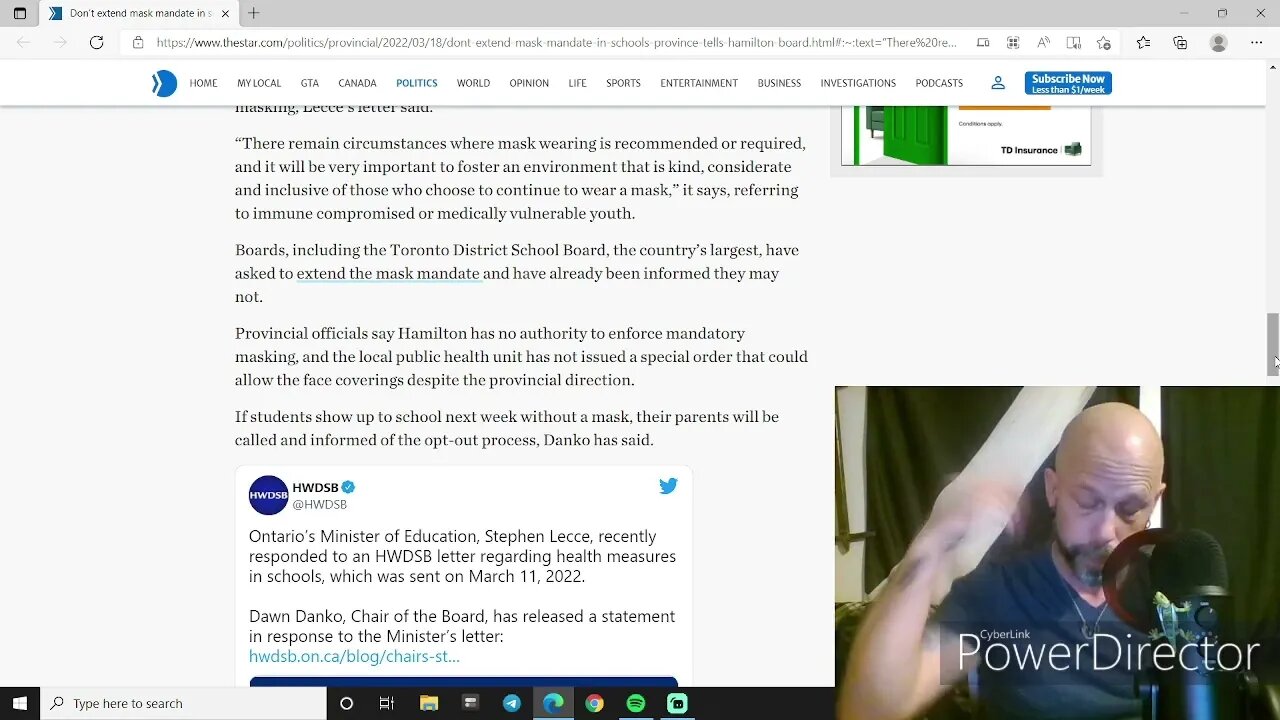The height and width of the screenshot is (720, 1280).
Task: Open the OPINION section
Action: (x=529, y=83)
